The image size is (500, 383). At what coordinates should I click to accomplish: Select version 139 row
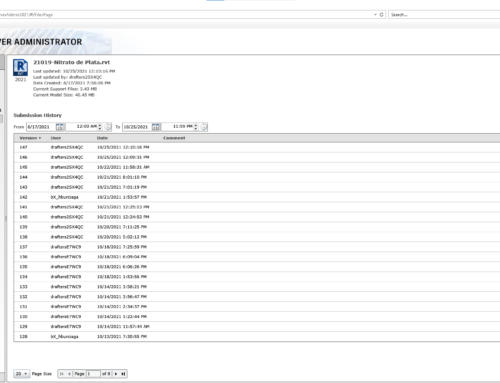click(x=257, y=227)
